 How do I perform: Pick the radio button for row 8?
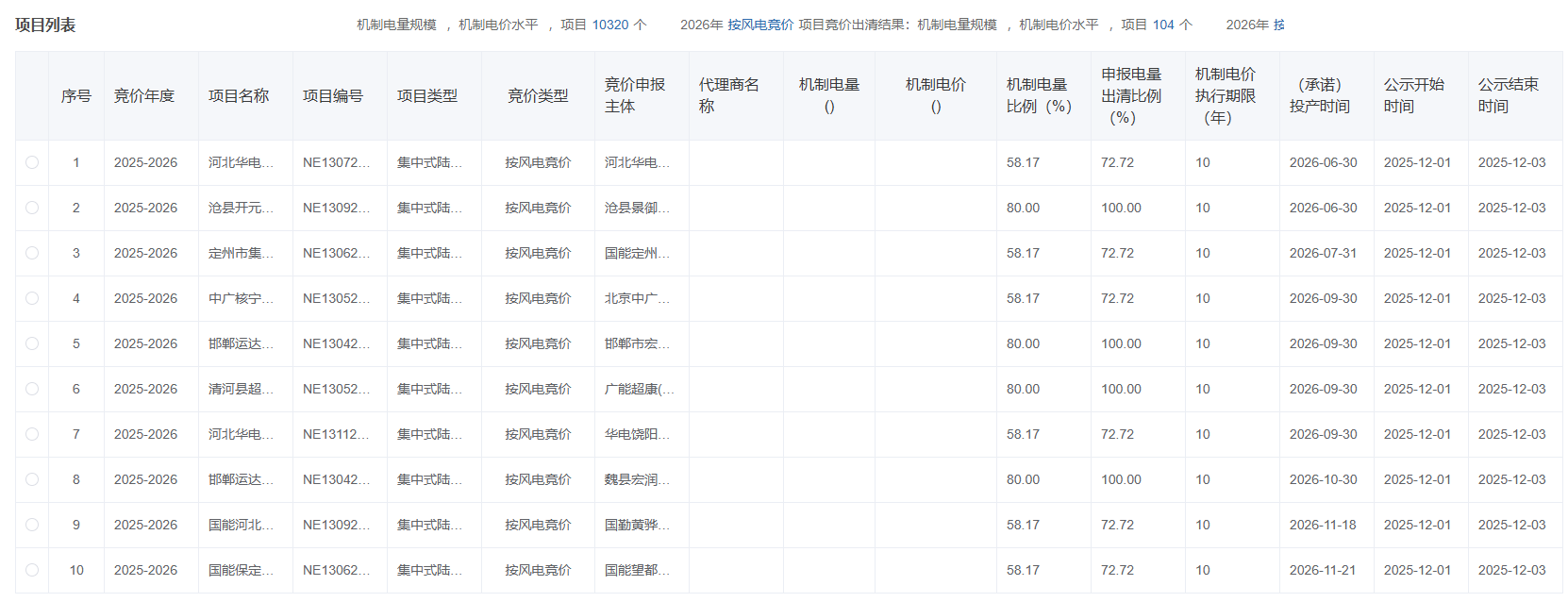pos(32,479)
